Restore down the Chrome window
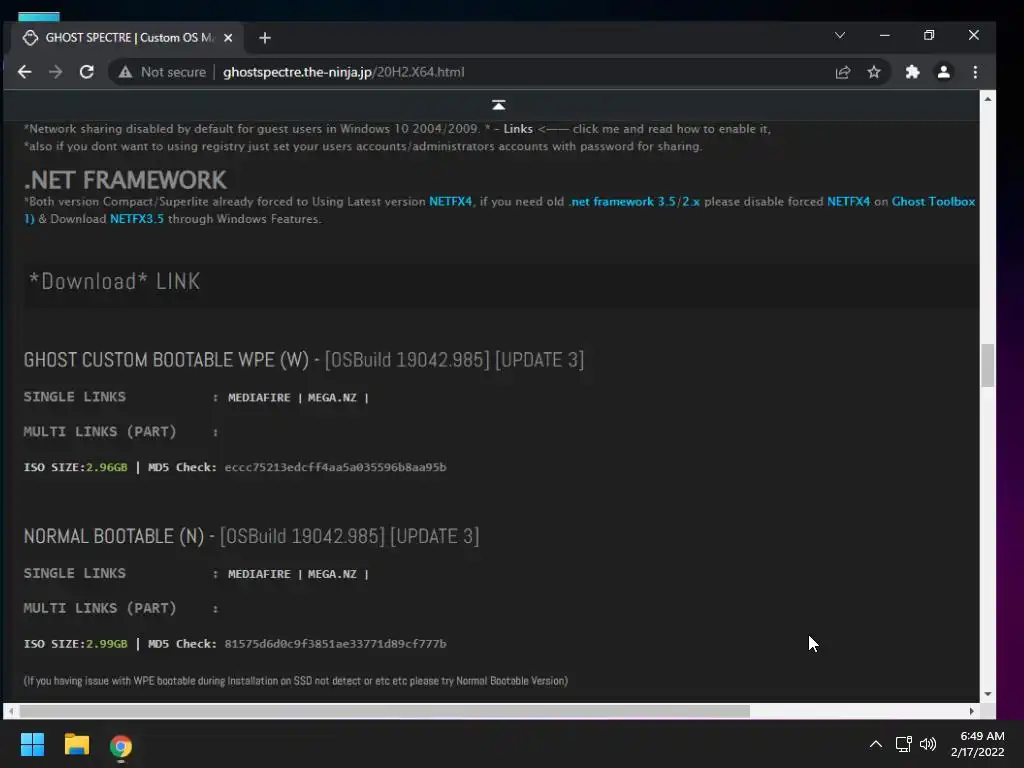 click(x=929, y=35)
